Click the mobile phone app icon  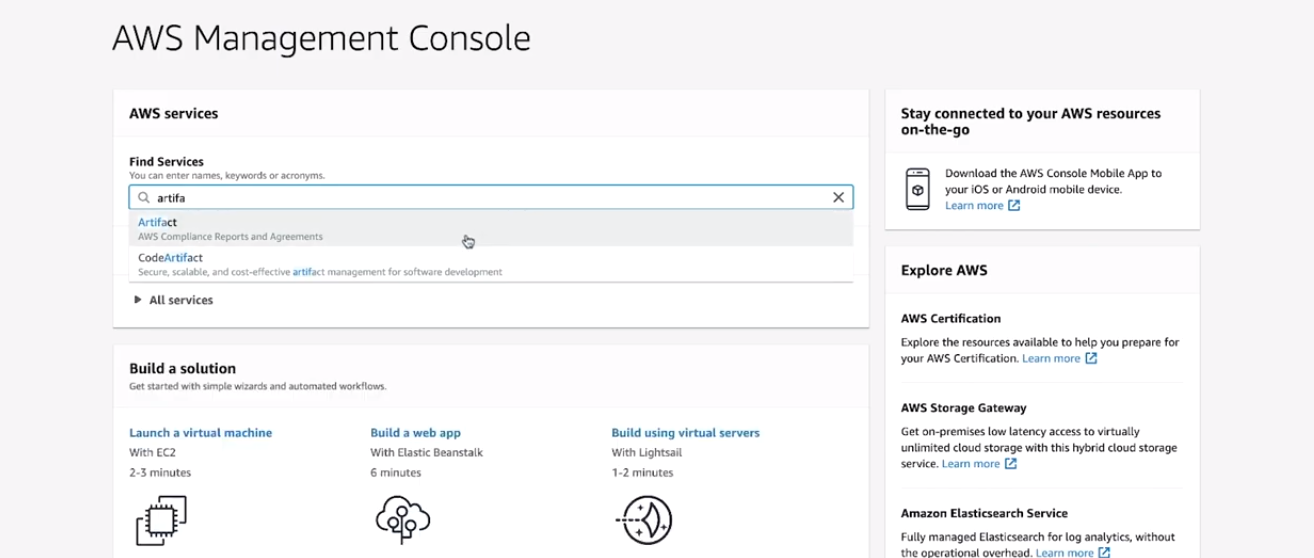pyautogui.click(x=917, y=189)
